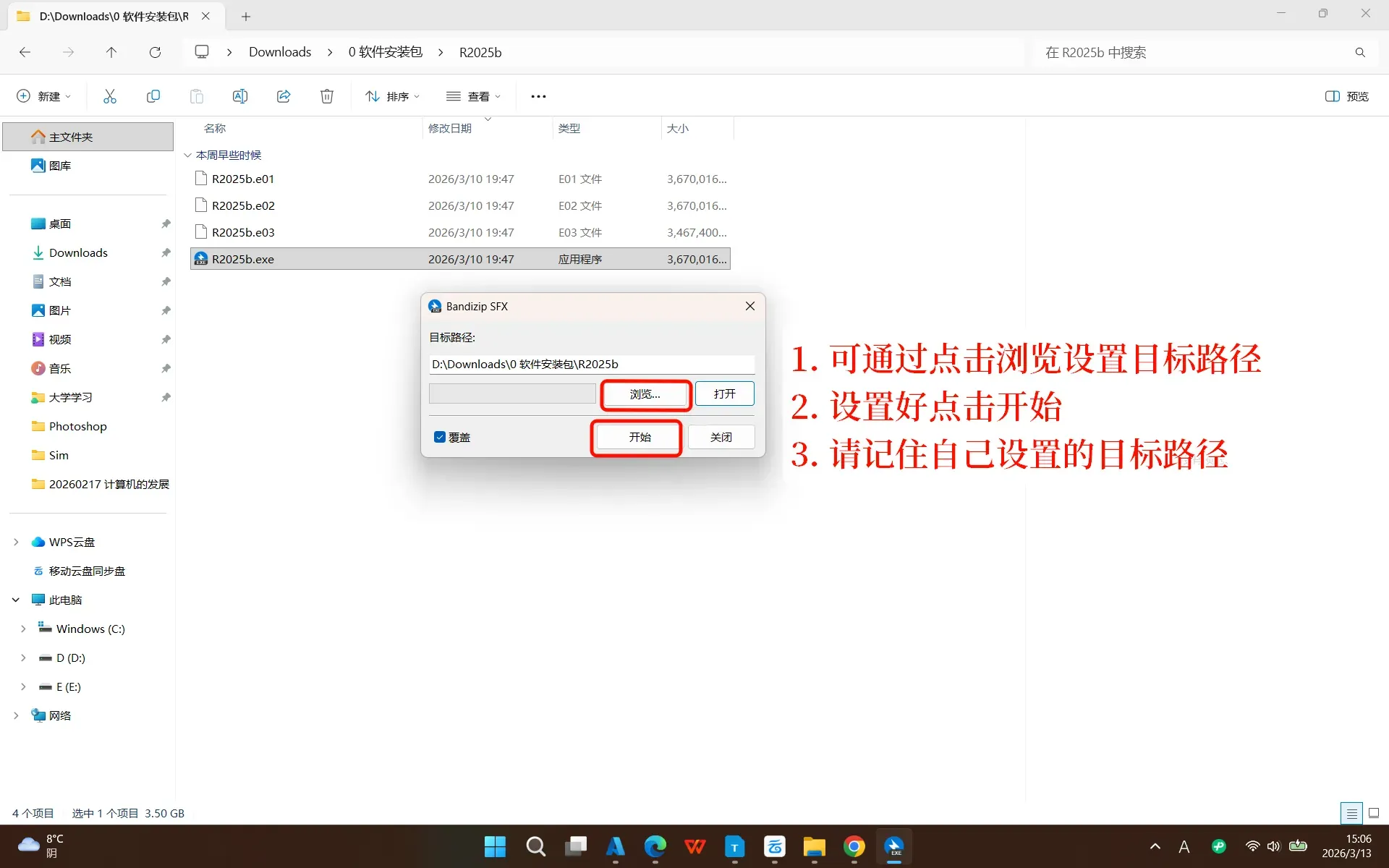Open Chrome from the taskbar

point(854,846)
